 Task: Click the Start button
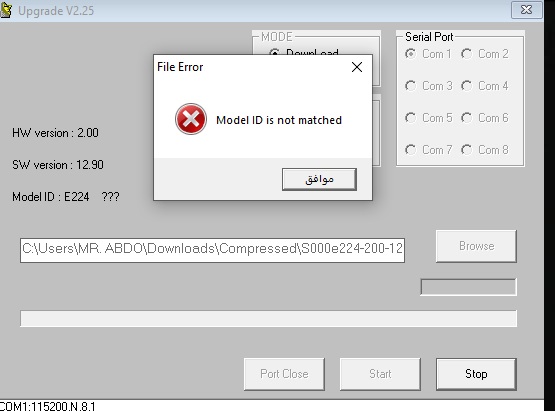(380, 374)
